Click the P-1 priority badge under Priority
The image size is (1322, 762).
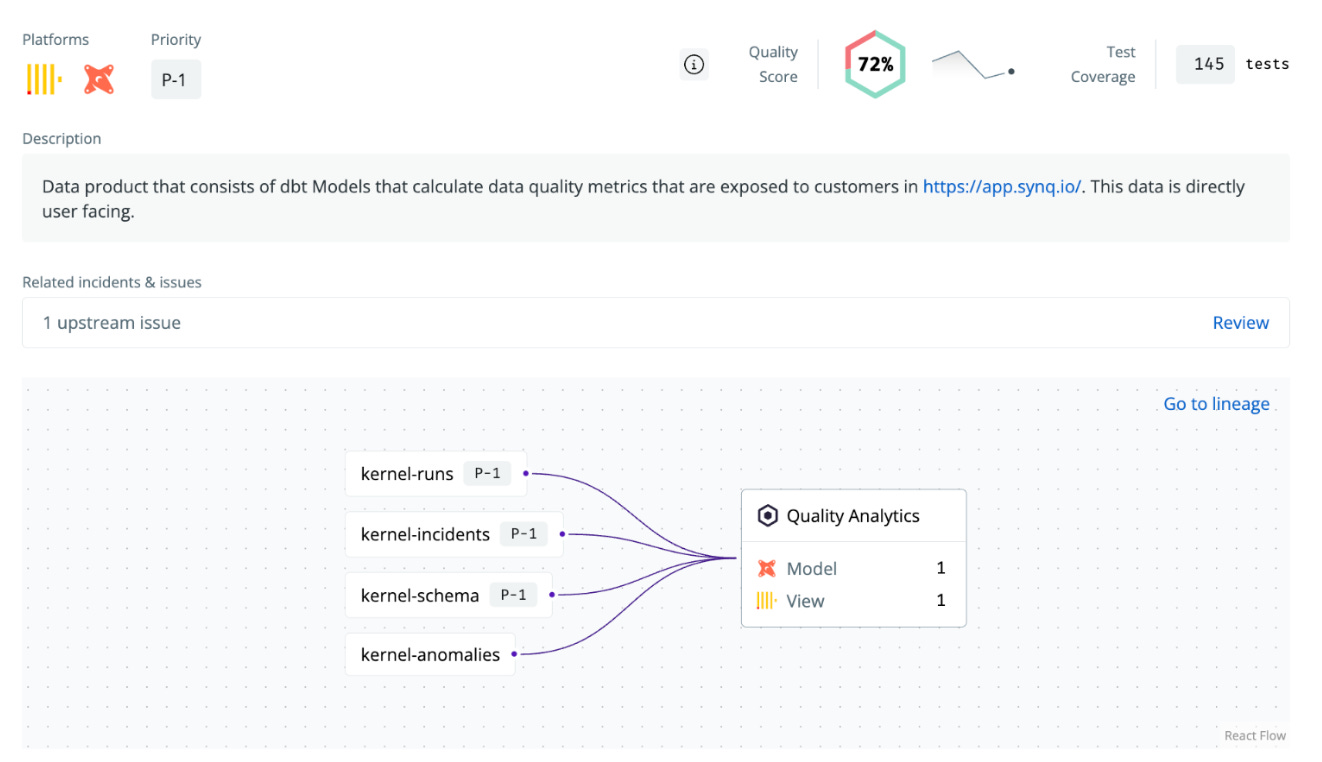point(176,79)
